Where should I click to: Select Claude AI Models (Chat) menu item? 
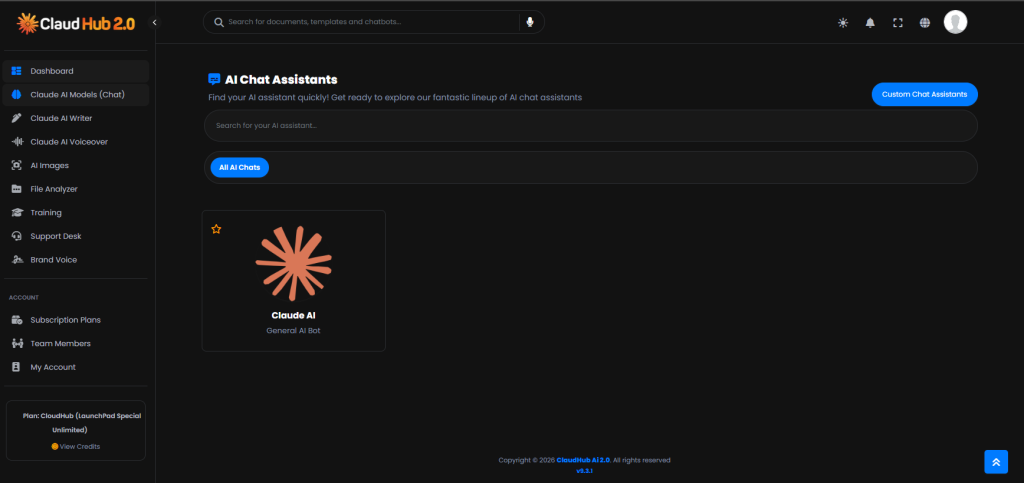click(76, 95)
